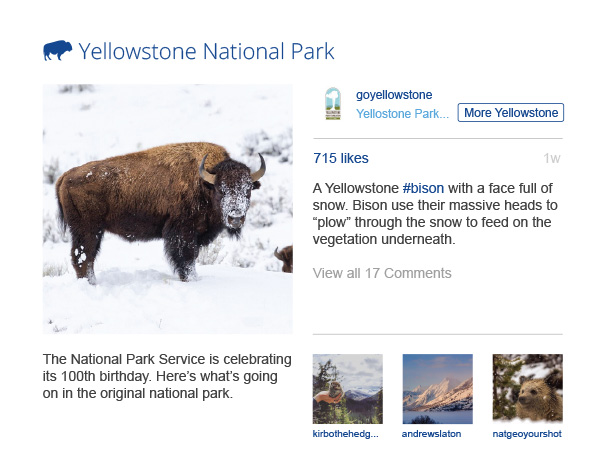Follow the #bison hashtag link
The image size is (600, 465).
423,188
